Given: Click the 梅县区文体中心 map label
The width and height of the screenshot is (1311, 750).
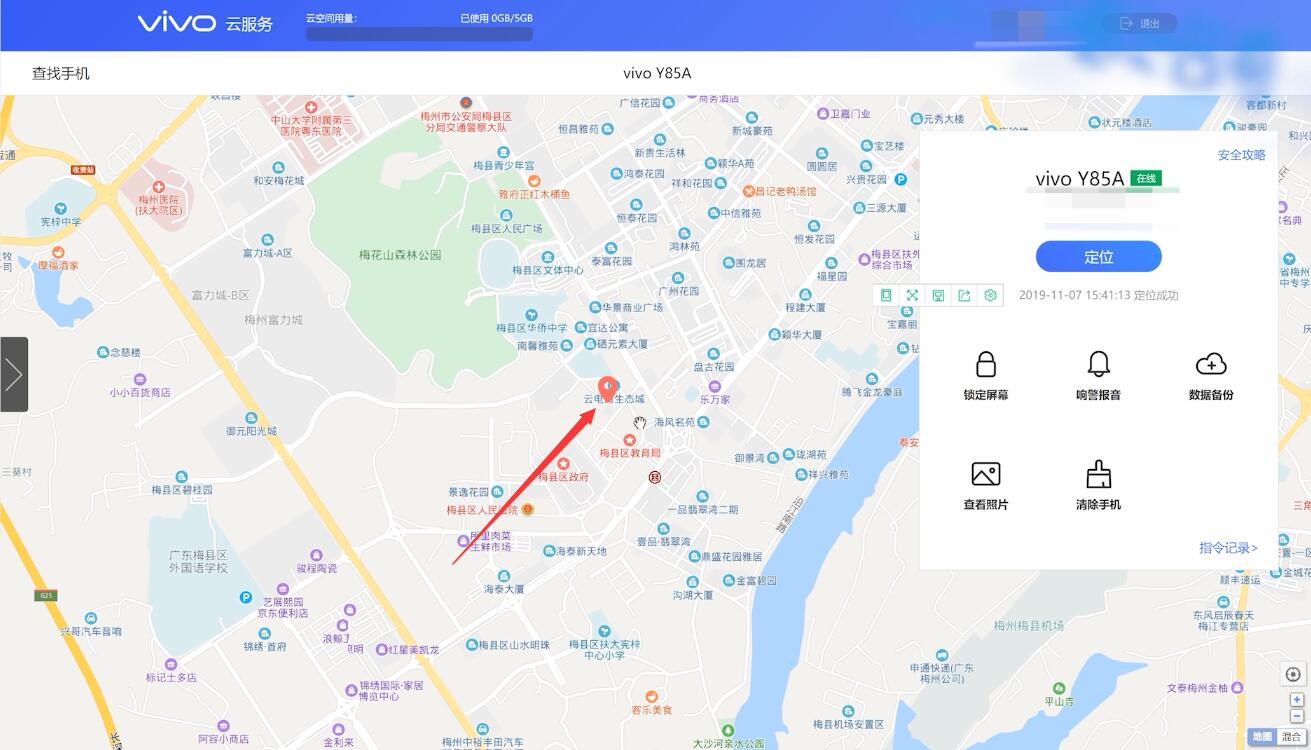Looking at the screenshot, I should (548, 270).
